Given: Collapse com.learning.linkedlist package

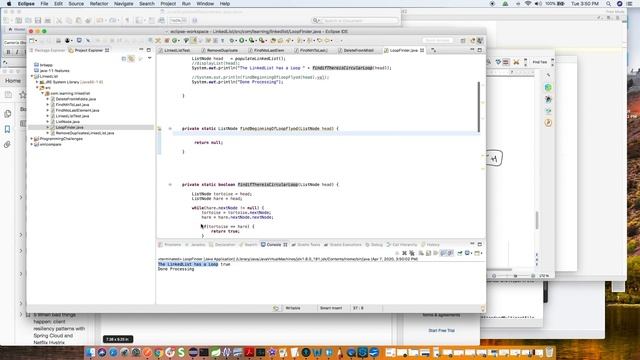Looking at the screenshot, I should tap(42, 93).
